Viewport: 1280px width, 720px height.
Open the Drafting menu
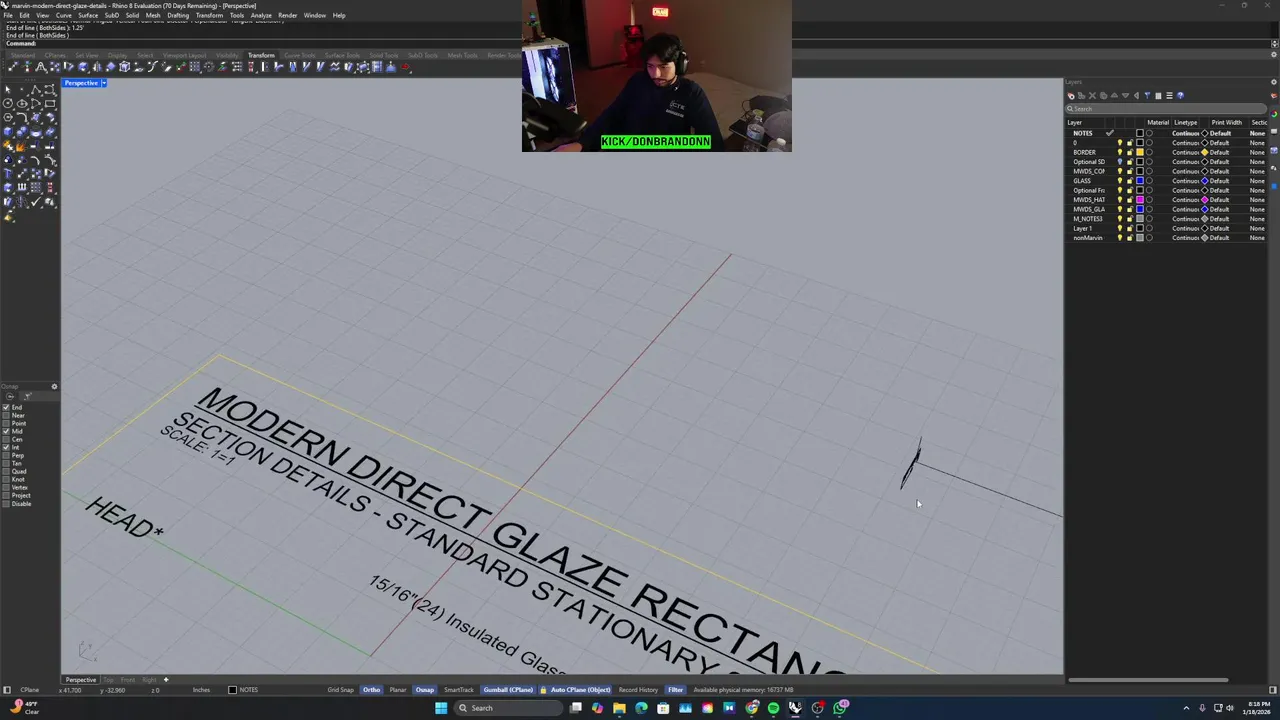coord(178,15)
